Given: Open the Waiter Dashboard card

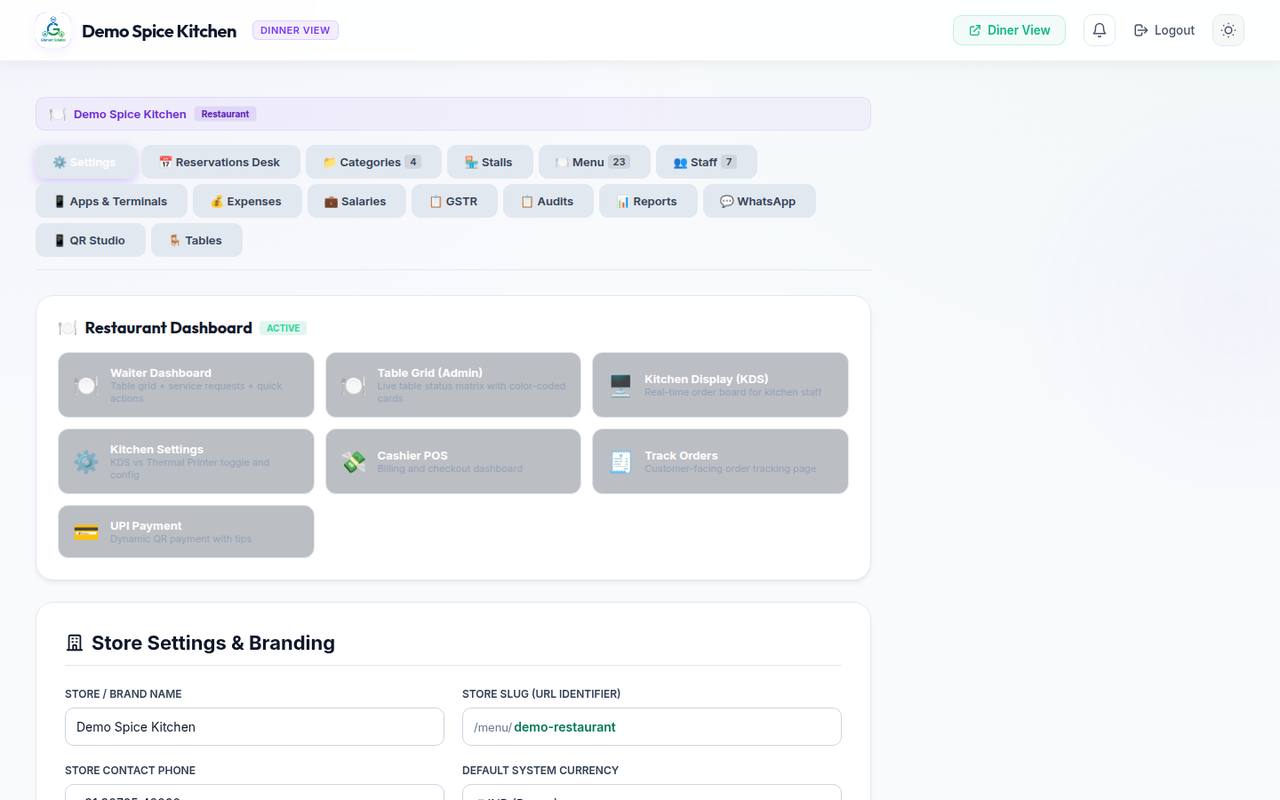Looking at the screenshot, I should (186, 385).
